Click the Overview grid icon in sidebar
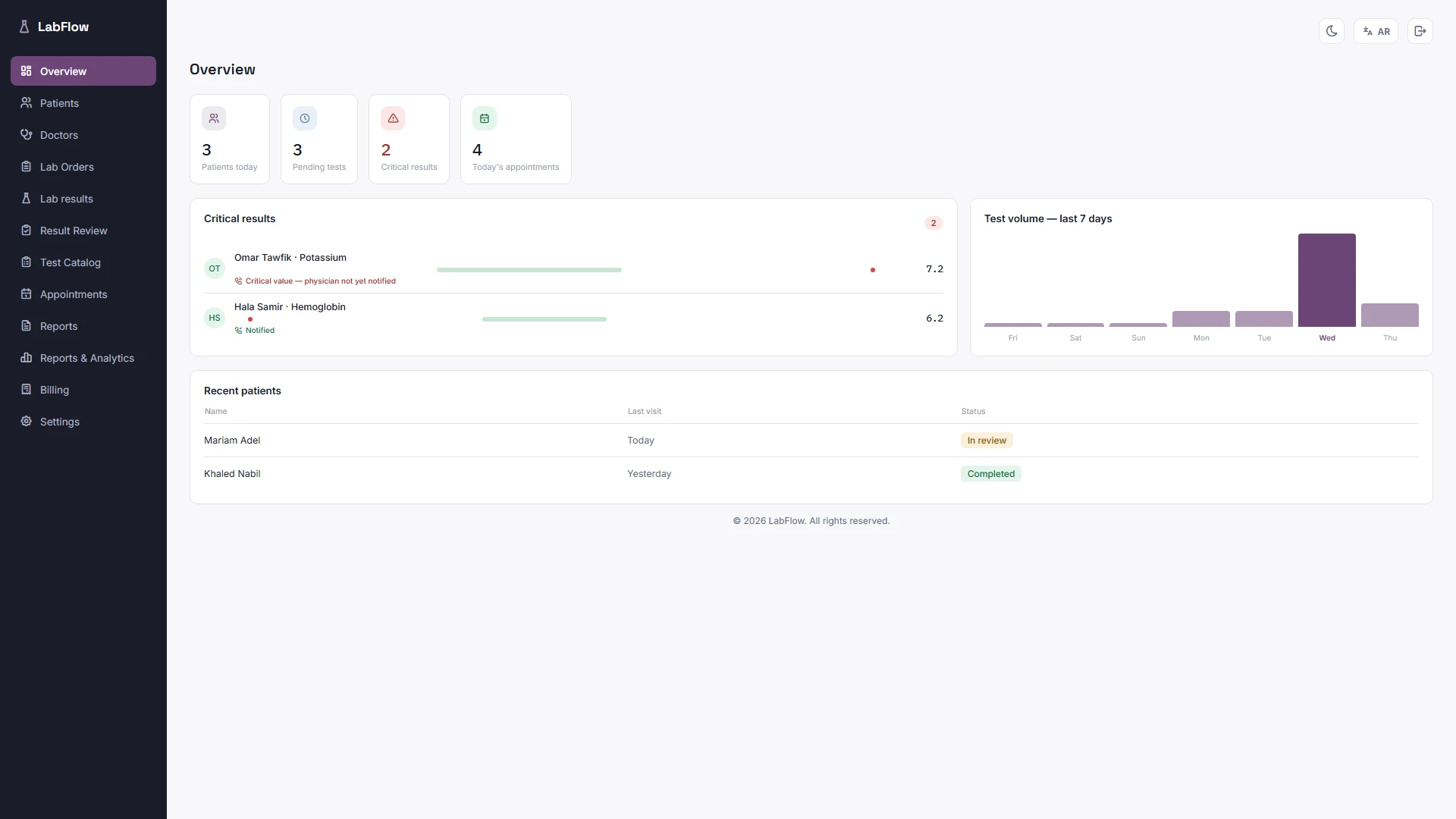The image size is (1456, 819). coord(27,71)
